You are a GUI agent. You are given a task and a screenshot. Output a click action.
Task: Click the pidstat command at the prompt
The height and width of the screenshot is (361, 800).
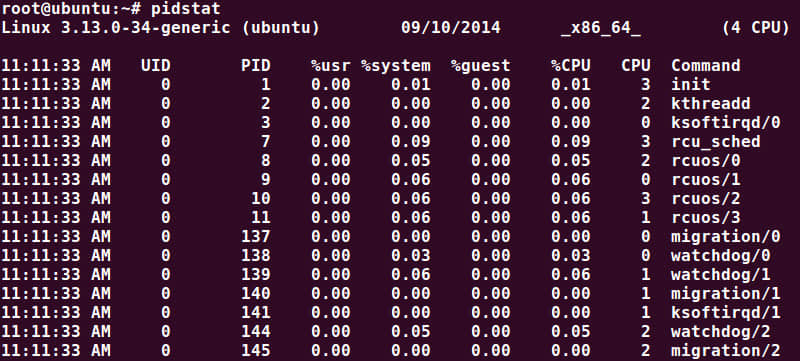coord(186,9)
